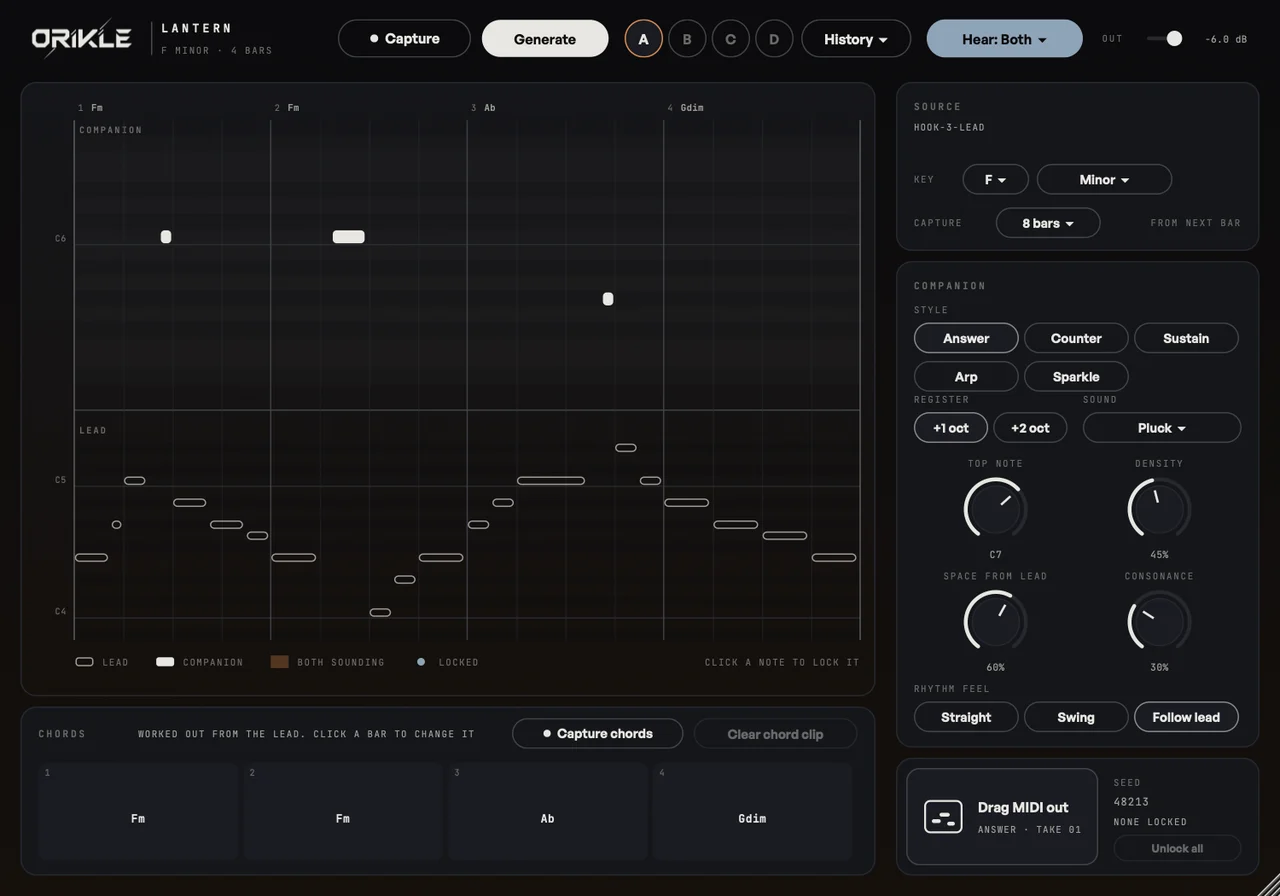The width and height of the screenshot is (1280, 896).
Task: Click the Density knob
Action: [x=1160, y=509]
